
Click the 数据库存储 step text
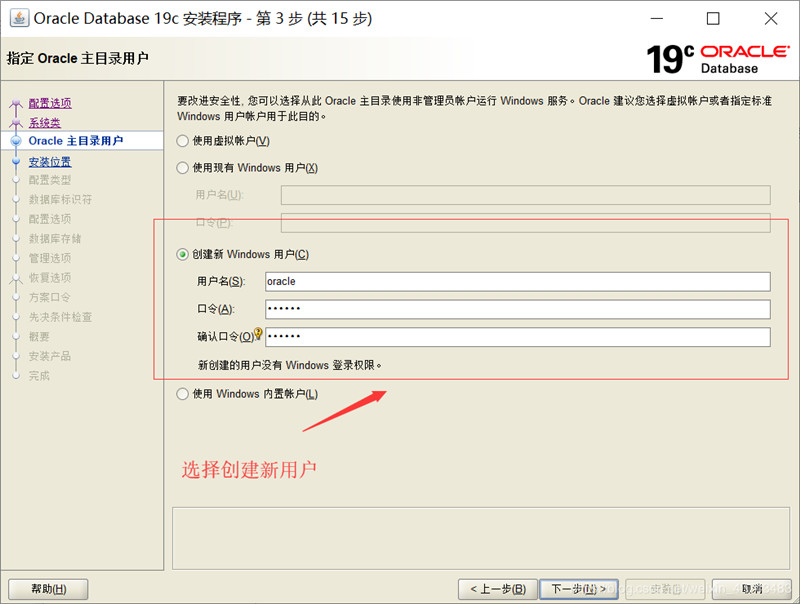point(55,239)
